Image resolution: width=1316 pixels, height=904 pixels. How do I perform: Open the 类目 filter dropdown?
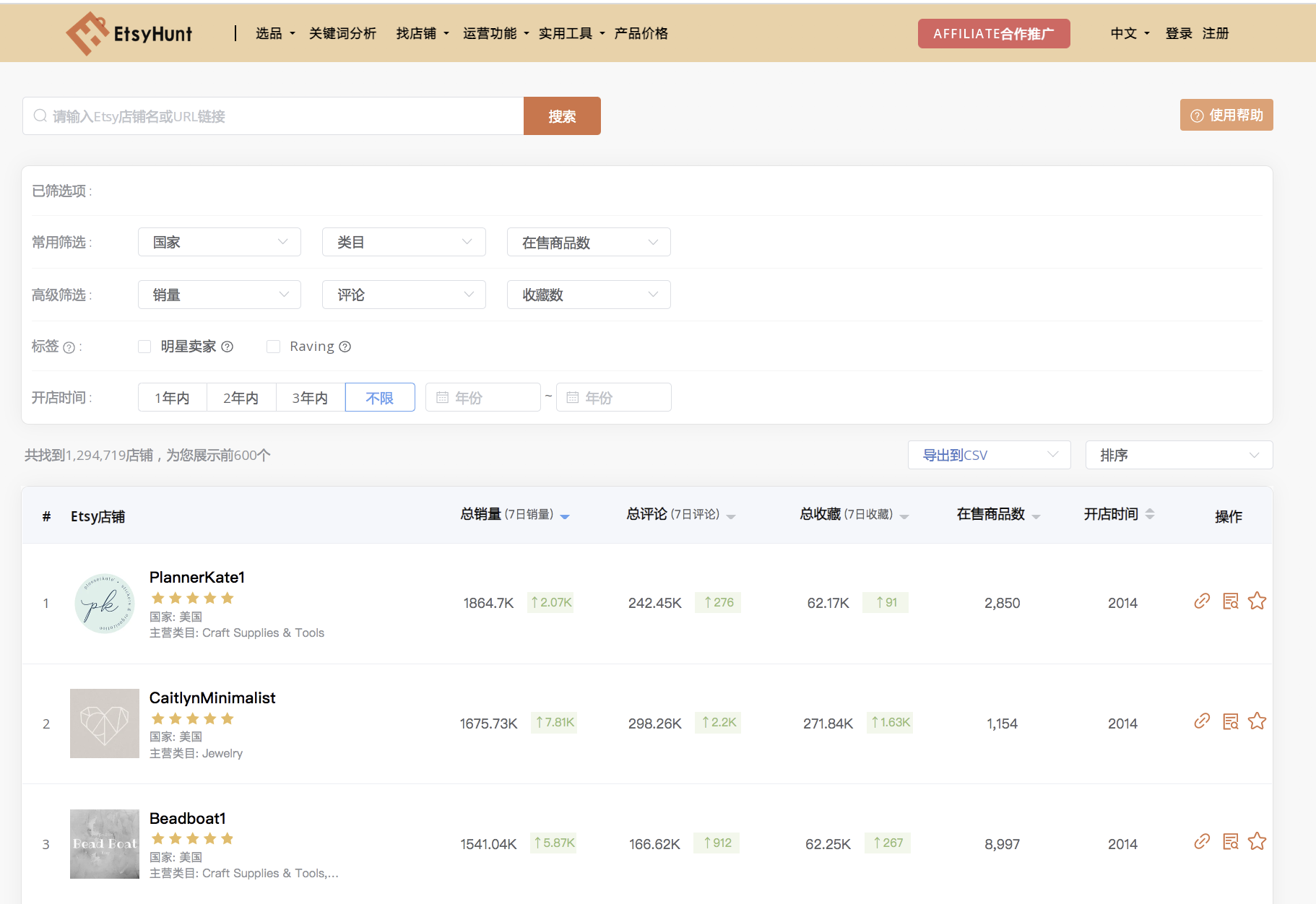pyautogui.click(x=404, y=242)
